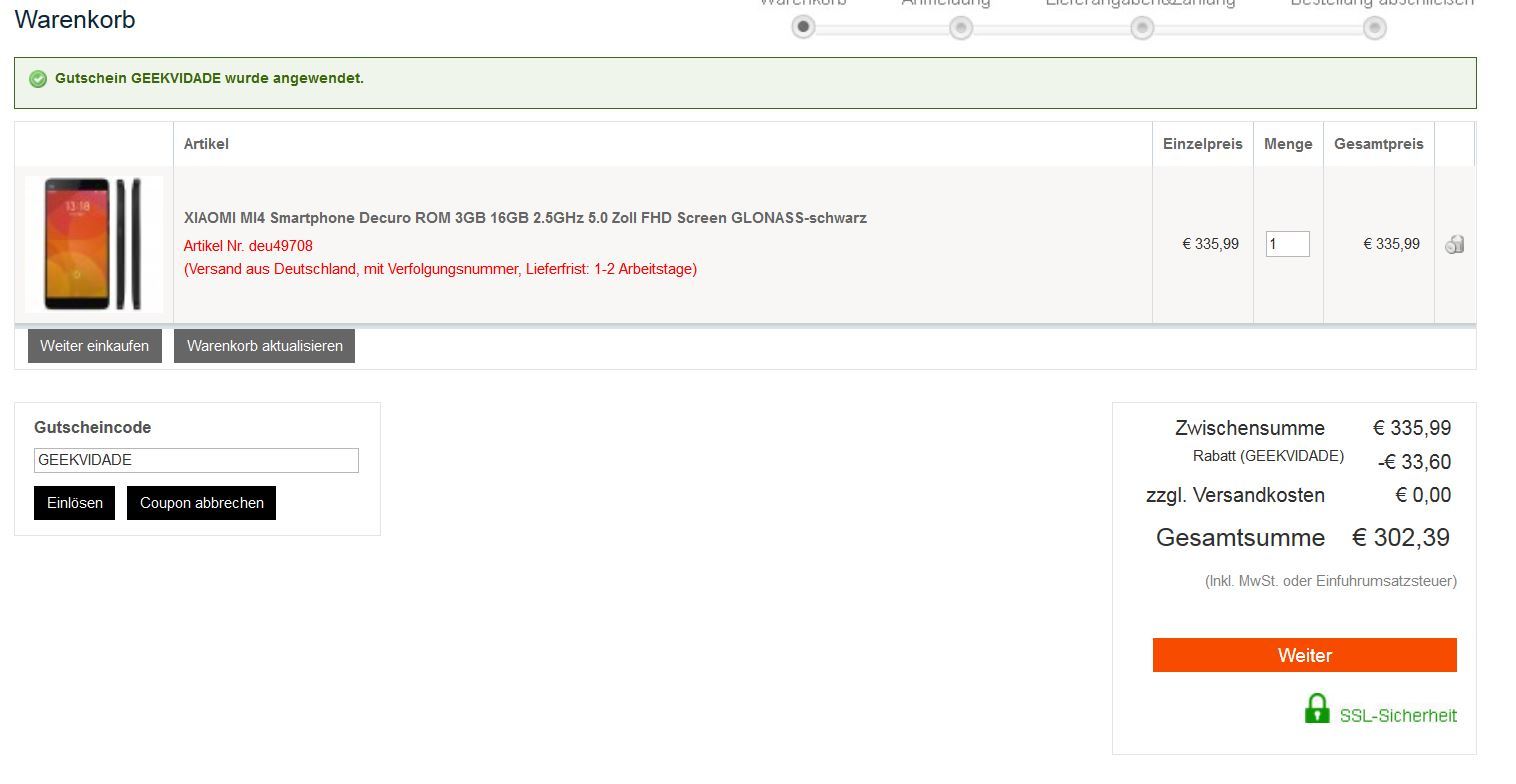Click the Inkl. MwSt. oder Einfuhrumsatzsteuer note
Screen dimensions: 1516x784
pyautogui.click(x=1331, y=581)
